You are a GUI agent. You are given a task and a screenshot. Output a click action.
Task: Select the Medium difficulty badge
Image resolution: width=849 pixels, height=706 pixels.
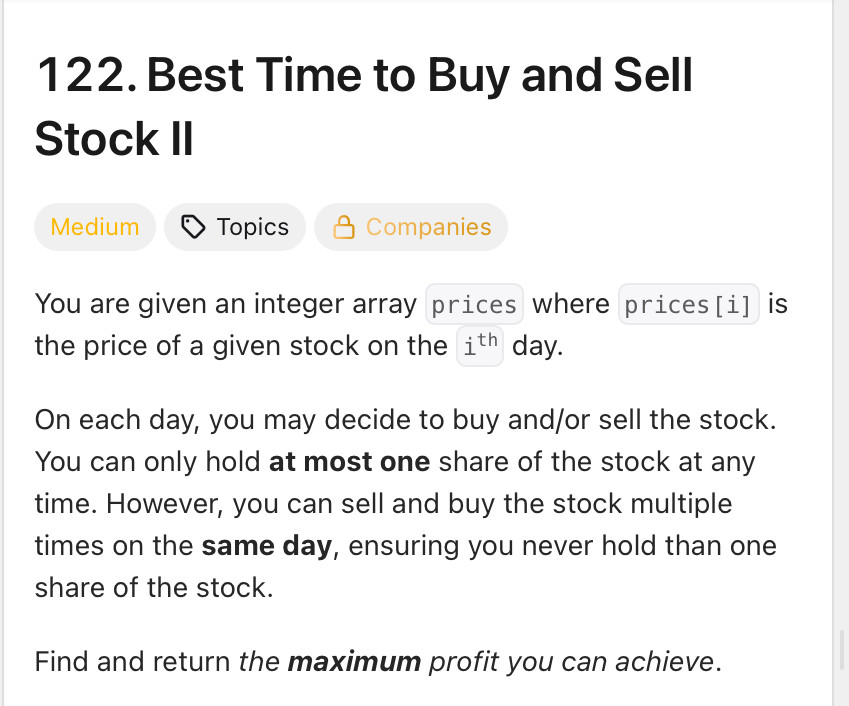95,227
